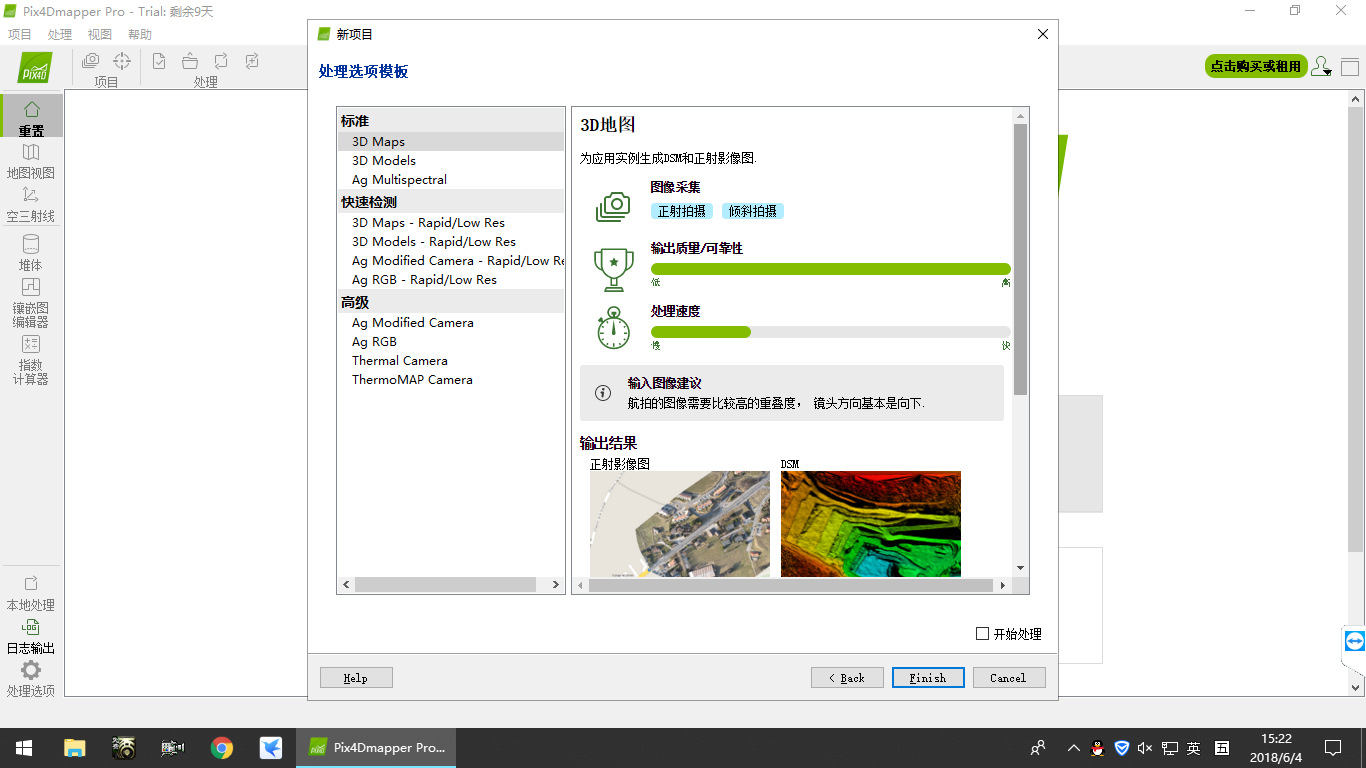
Task: Click the Pix4Dmapper Pro taskbar button
Action: [x=376, y=748]
